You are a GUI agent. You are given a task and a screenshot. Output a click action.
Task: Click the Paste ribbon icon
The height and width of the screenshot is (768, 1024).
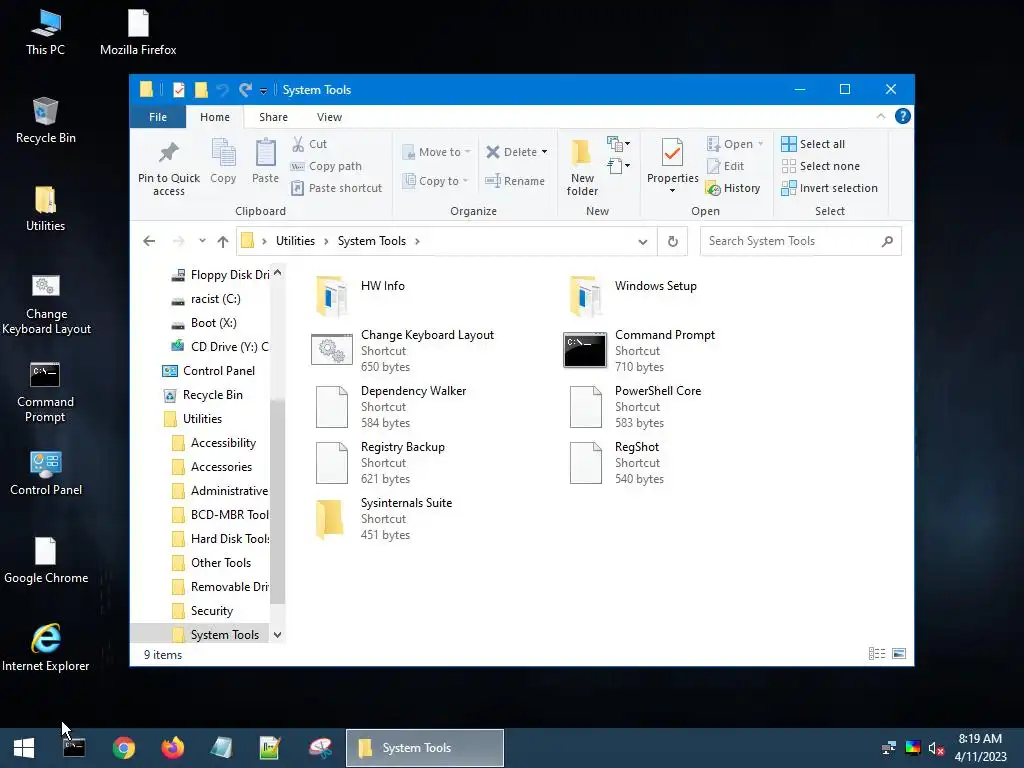(x=265, y=153)
